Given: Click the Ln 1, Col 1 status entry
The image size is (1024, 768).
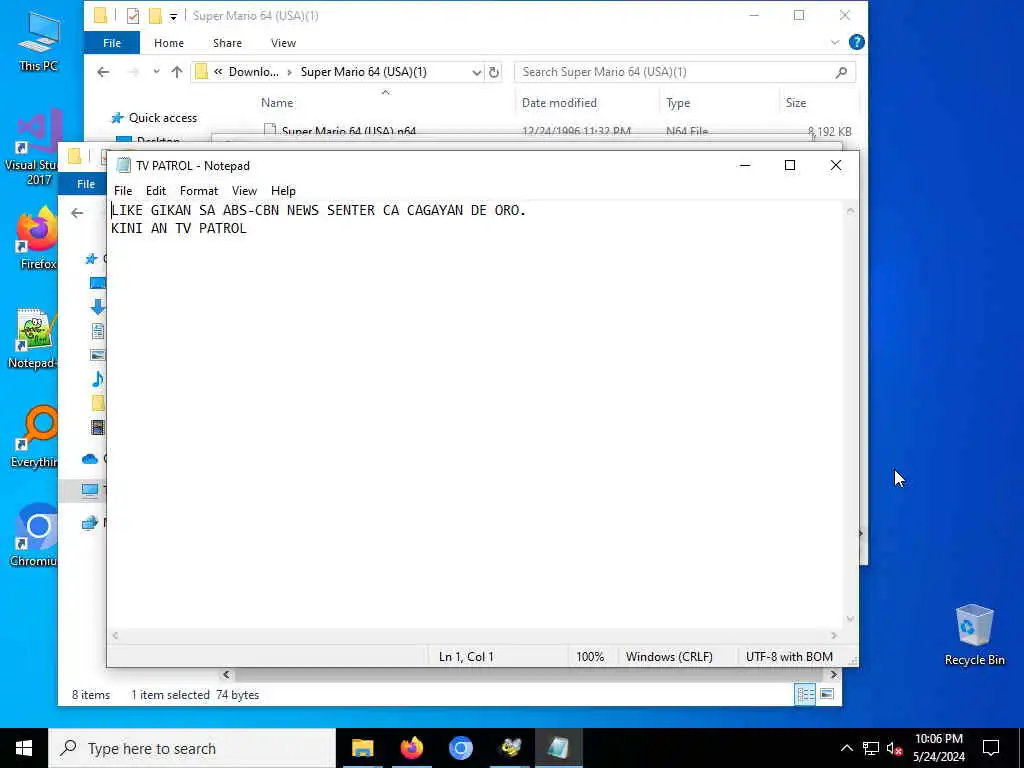Looking at the screenshot, I should (466, 657).
